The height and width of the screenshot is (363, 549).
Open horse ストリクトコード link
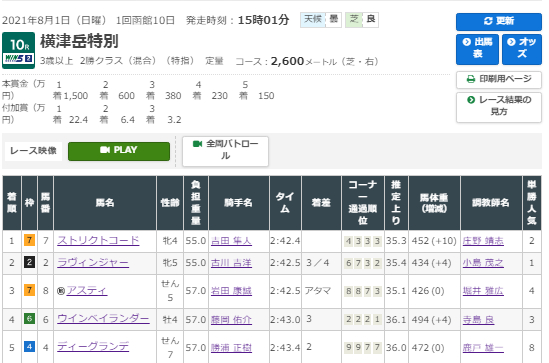tap(98, 240)
